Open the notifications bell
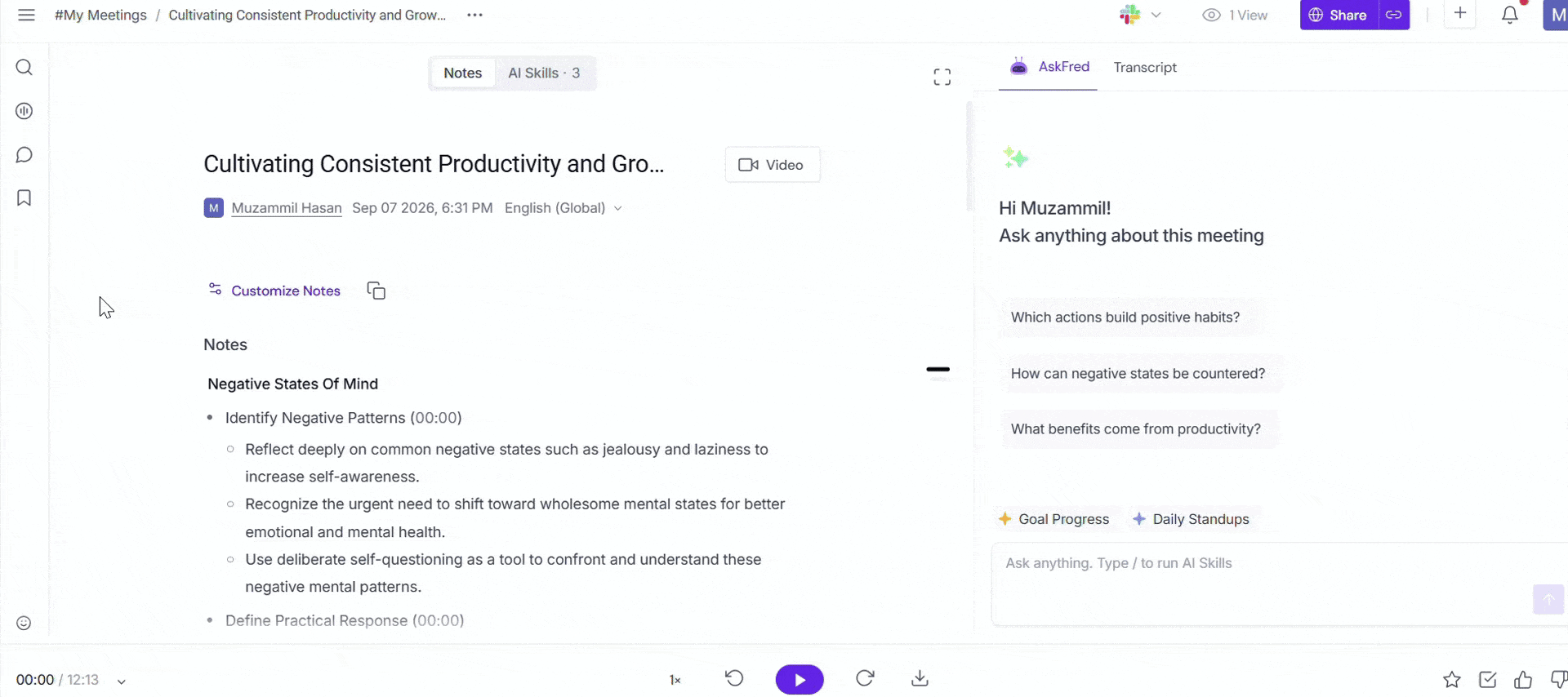This screenshot has width=1568, height=697. 1510,15
